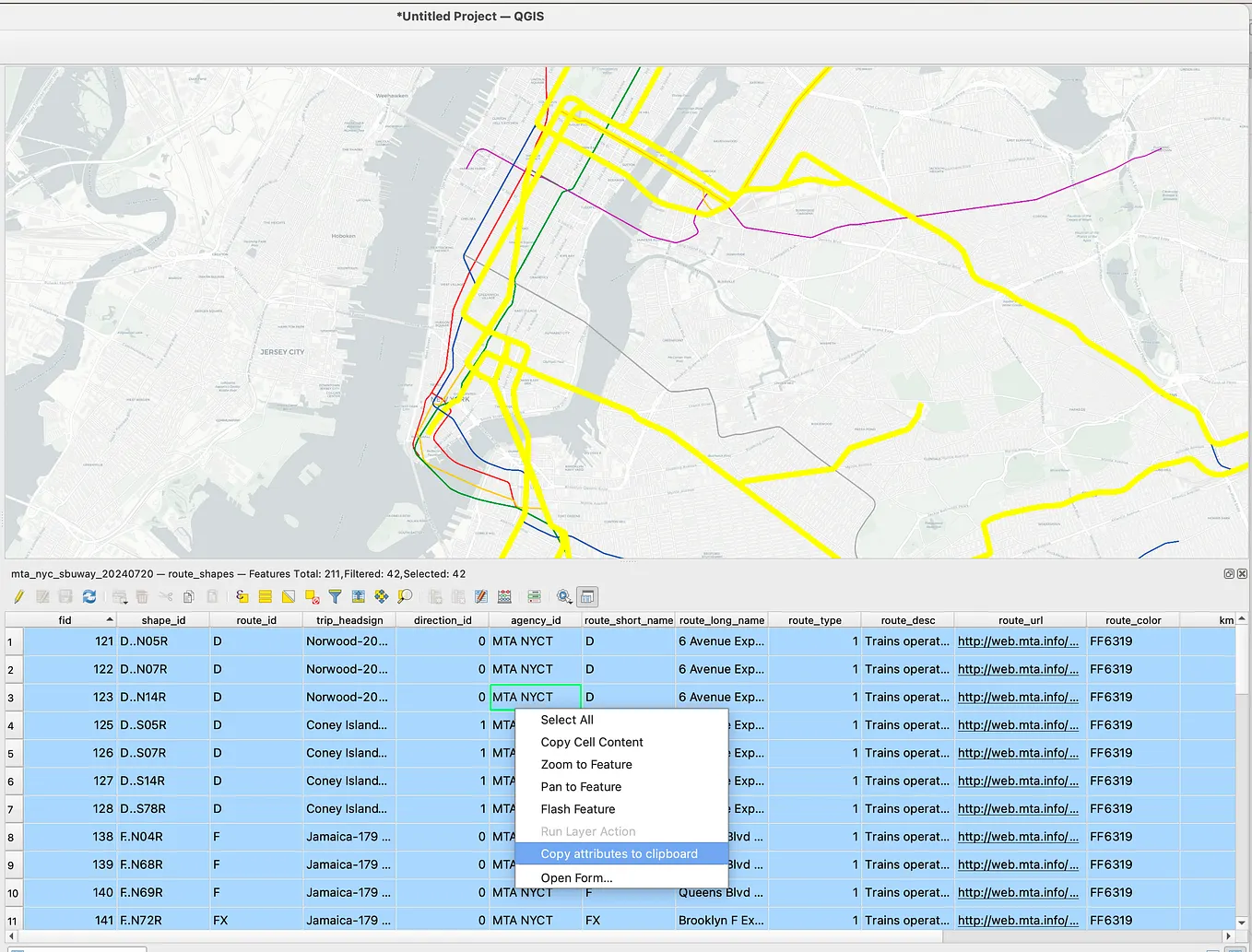Screen dimensions: 1252x952
Task: Reload the attribute table data
Action: click(x=89, y=596)
